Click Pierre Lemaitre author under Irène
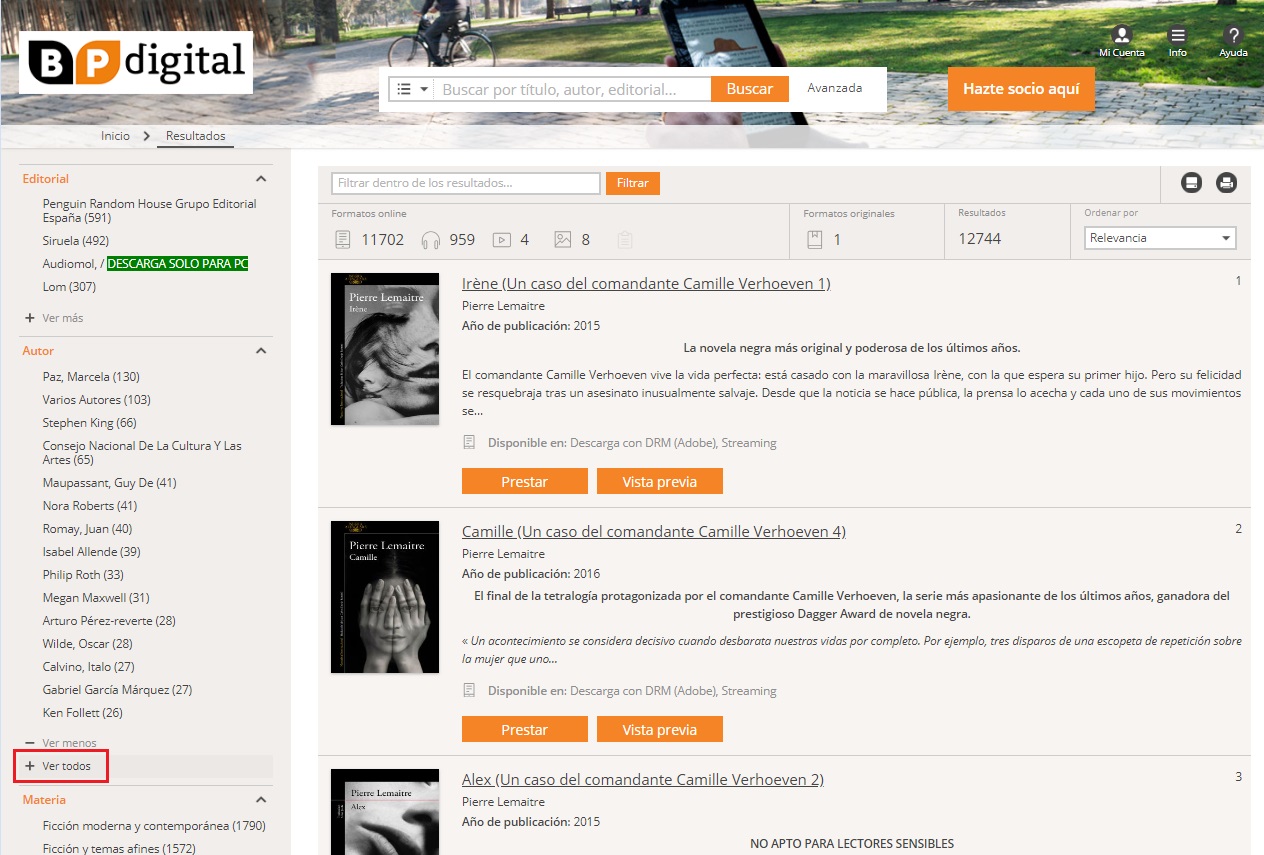This screenshot has width=1264, height=855. coord(503,306)
